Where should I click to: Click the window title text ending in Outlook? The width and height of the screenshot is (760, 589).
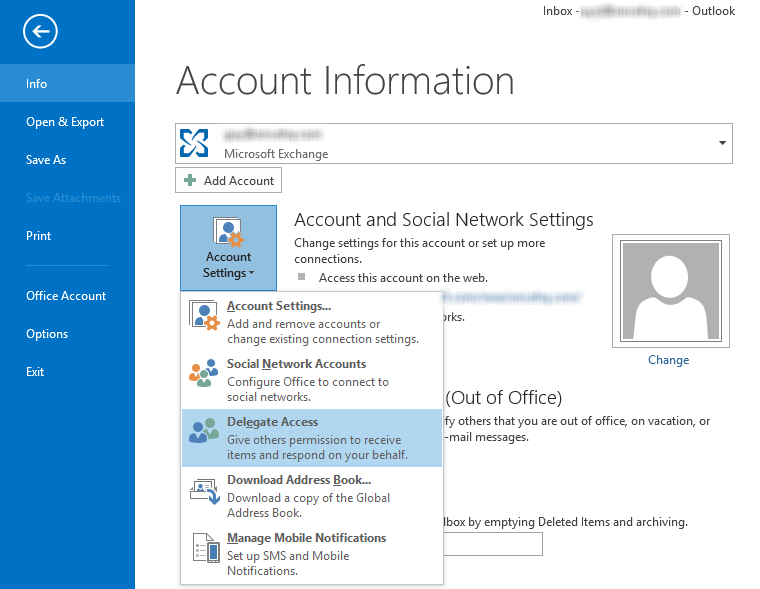tap(638, 11)
